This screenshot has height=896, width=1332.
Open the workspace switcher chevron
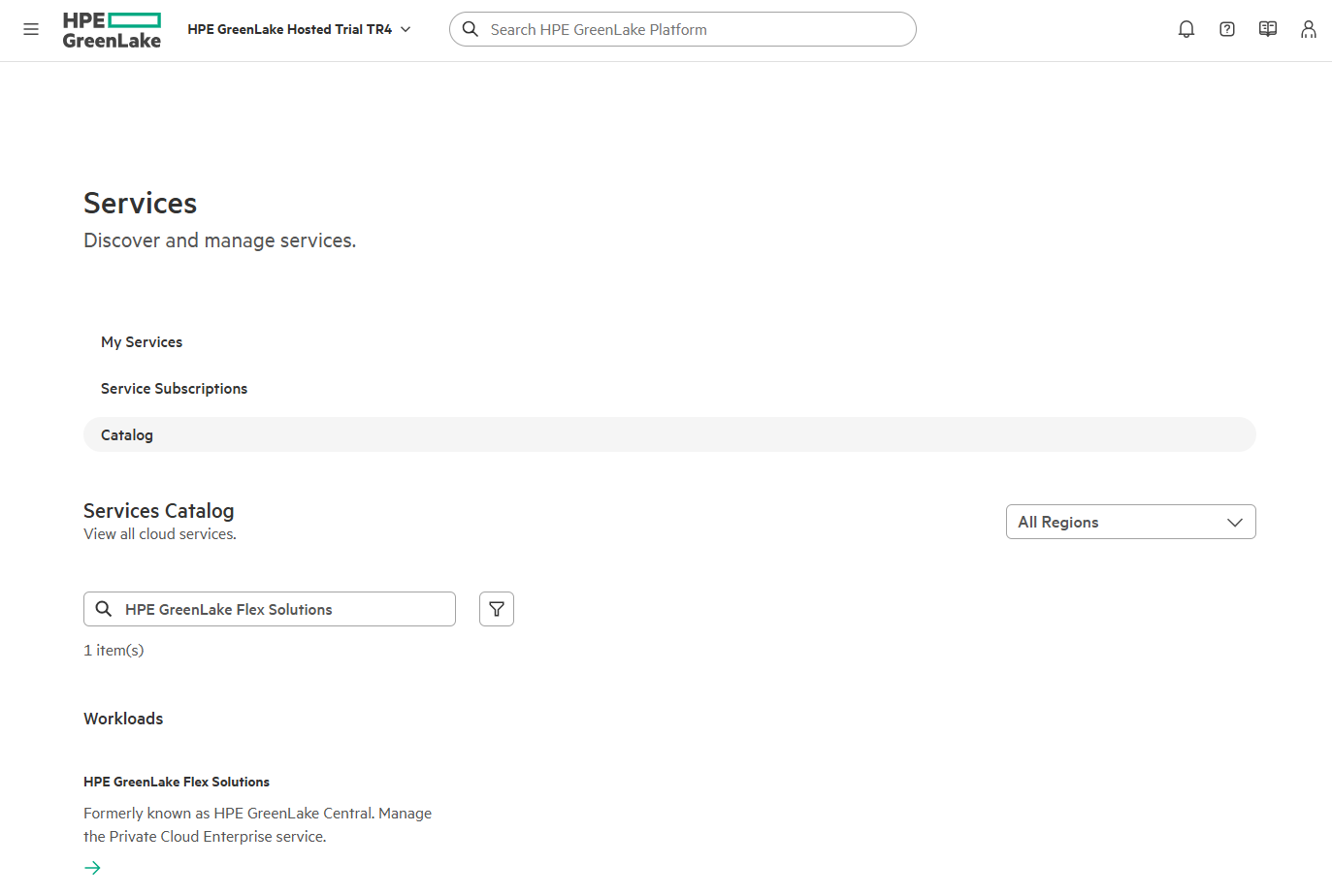[406, 29]
